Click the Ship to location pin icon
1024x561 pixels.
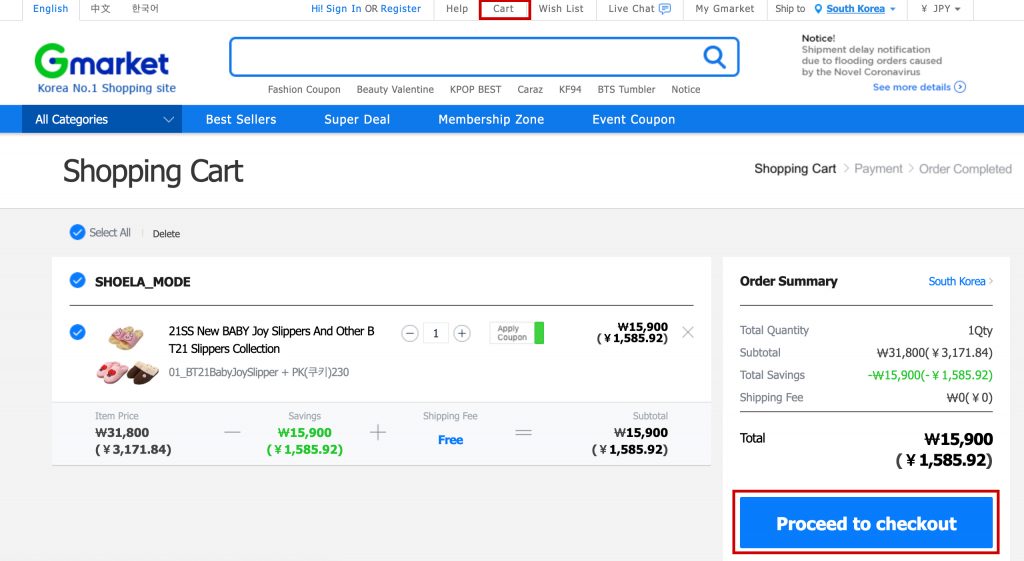coord(818,8)
